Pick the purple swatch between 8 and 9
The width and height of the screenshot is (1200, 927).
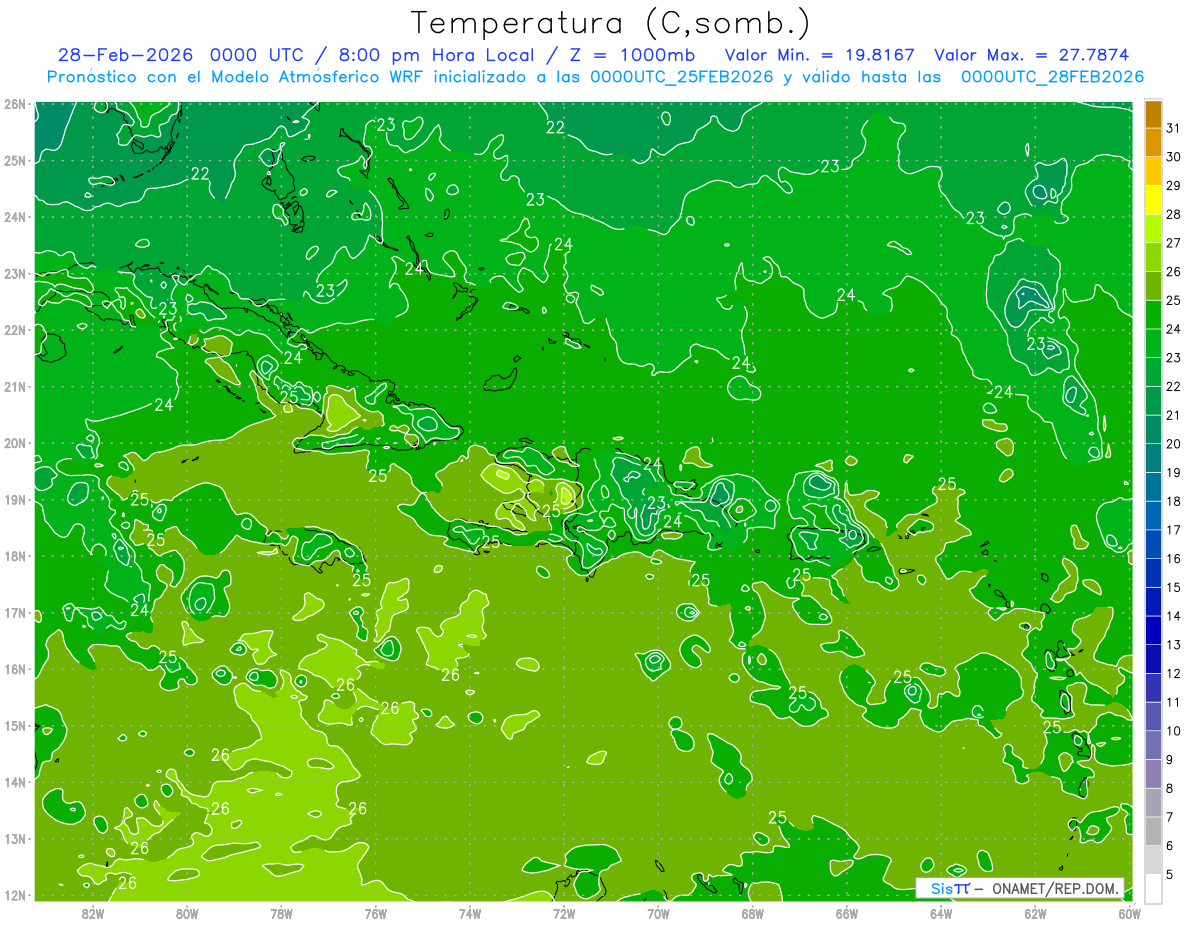pyautogui.click(x=1153, y=774)
